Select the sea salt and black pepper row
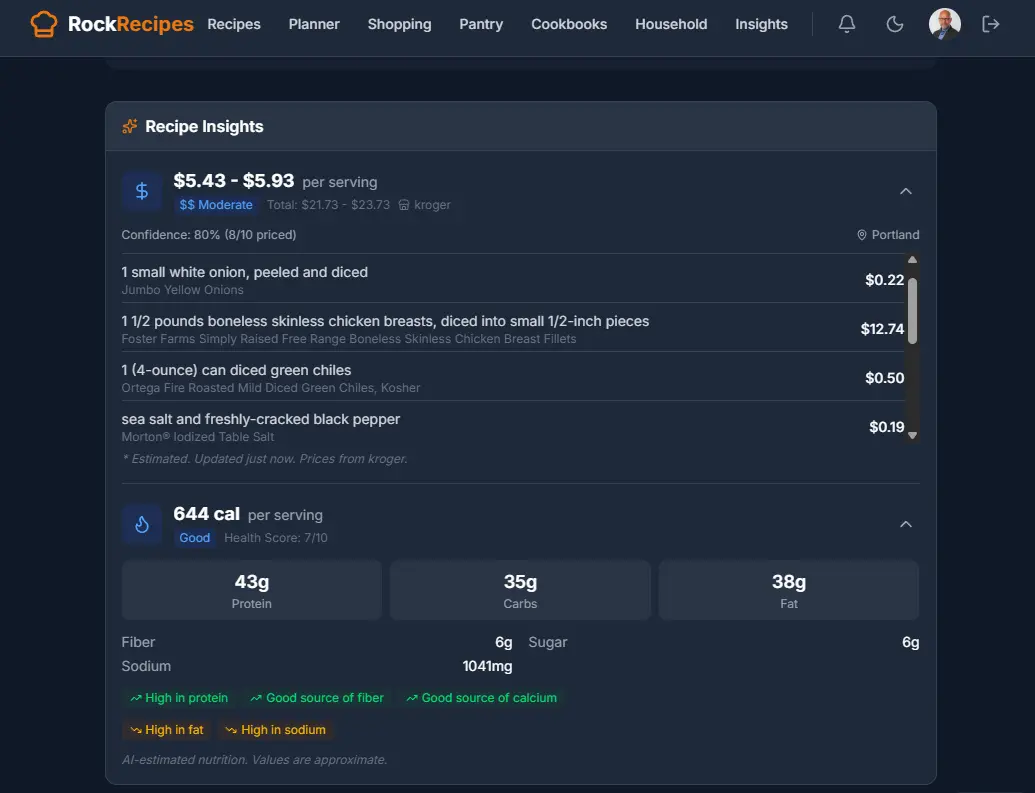Image resolution: width=1035 pixels, height=793 pixels. [x=512, y=427]
